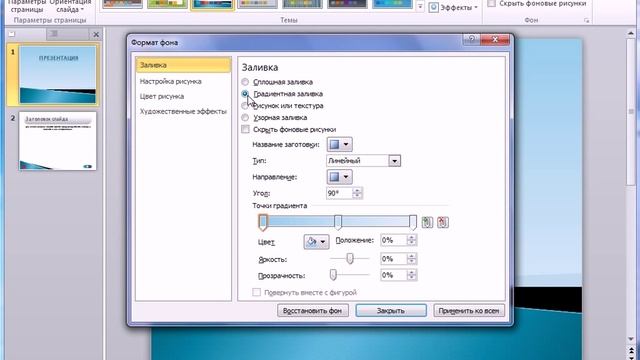Click the Прозрачность spinner arrows
640x360 pixels.
point(411,275)
